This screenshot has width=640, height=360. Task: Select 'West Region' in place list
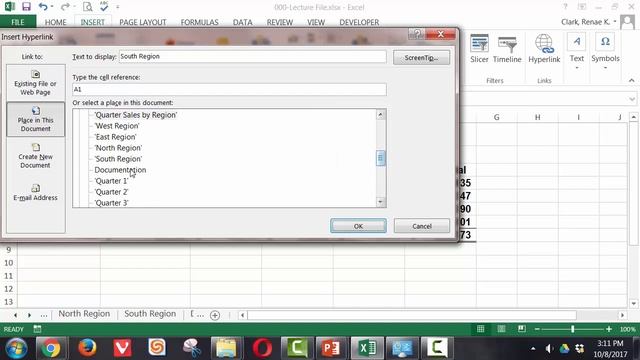tap(117, 126)
